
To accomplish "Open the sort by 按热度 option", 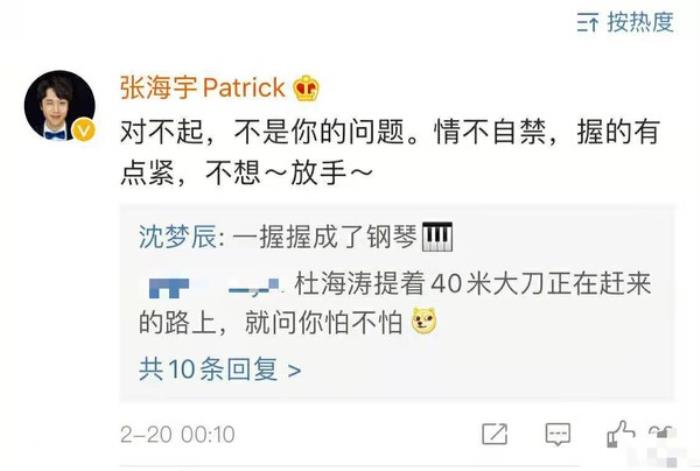I will (x=625, y=21).
